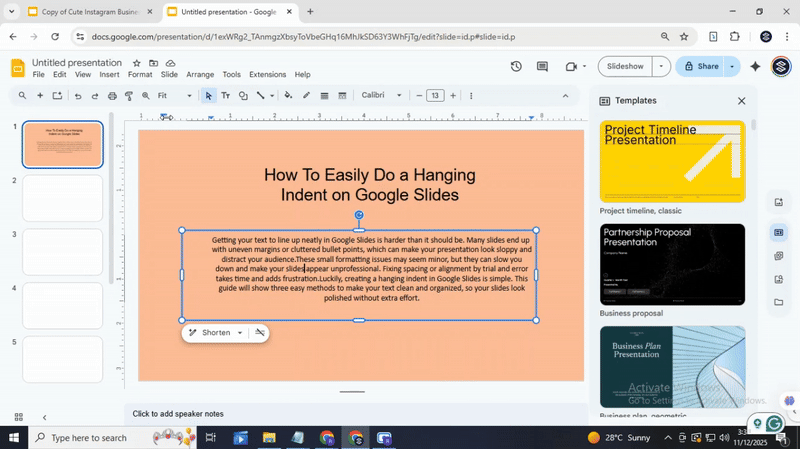
Task: Expand the Slideshow options arrow
Action: (x=660, y=67)
